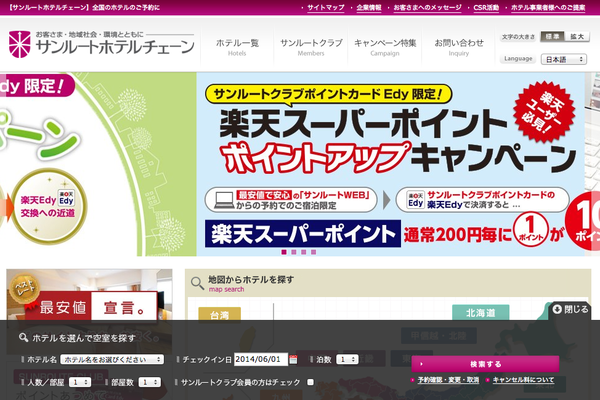Select the 北海道 region on the map
The width and height of the screenshot is (600, 400).
click(x=481, y=312)
